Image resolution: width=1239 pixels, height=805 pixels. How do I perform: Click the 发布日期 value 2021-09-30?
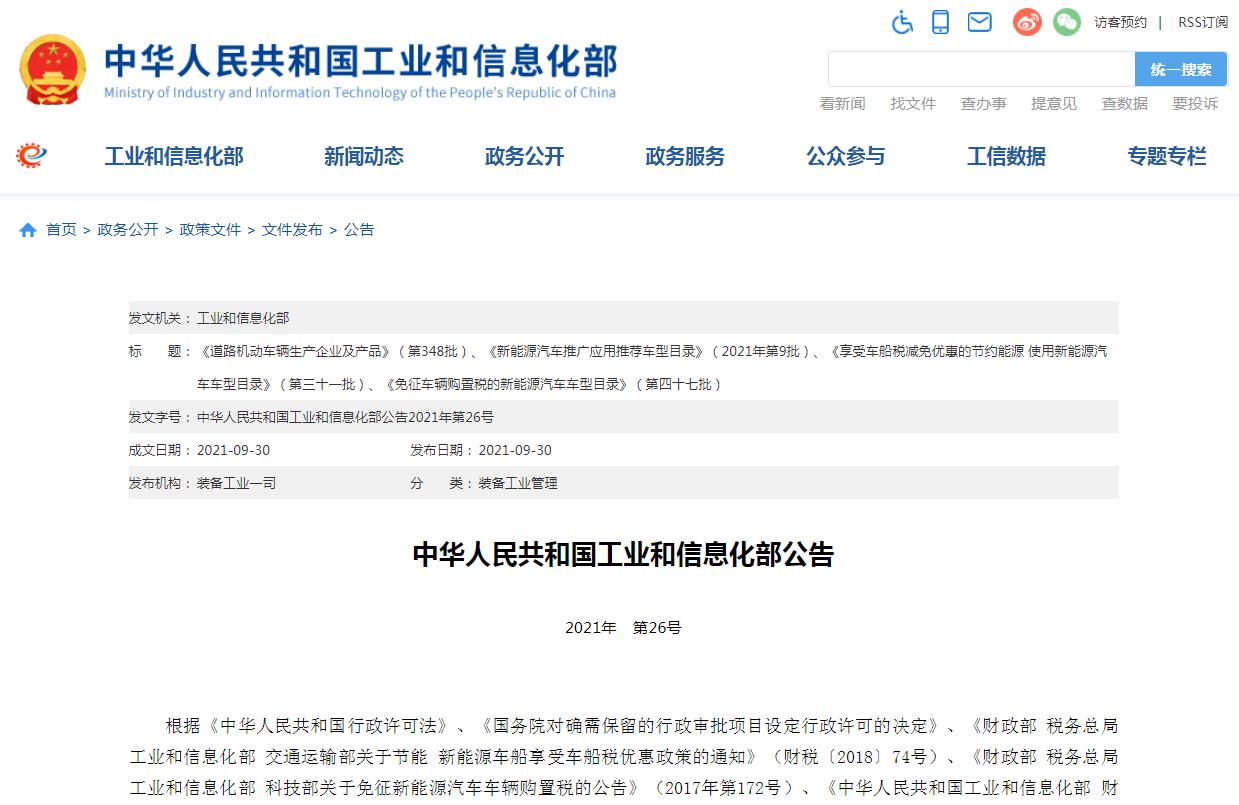coord(515,450)
